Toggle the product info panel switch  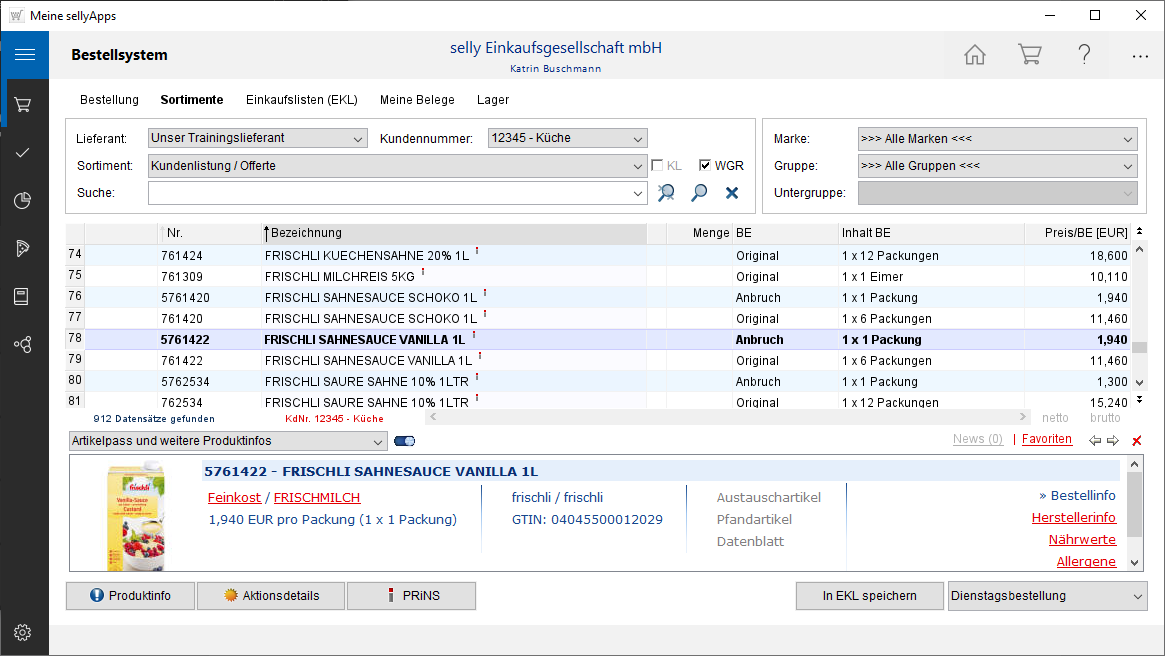[x=405, y=441]
